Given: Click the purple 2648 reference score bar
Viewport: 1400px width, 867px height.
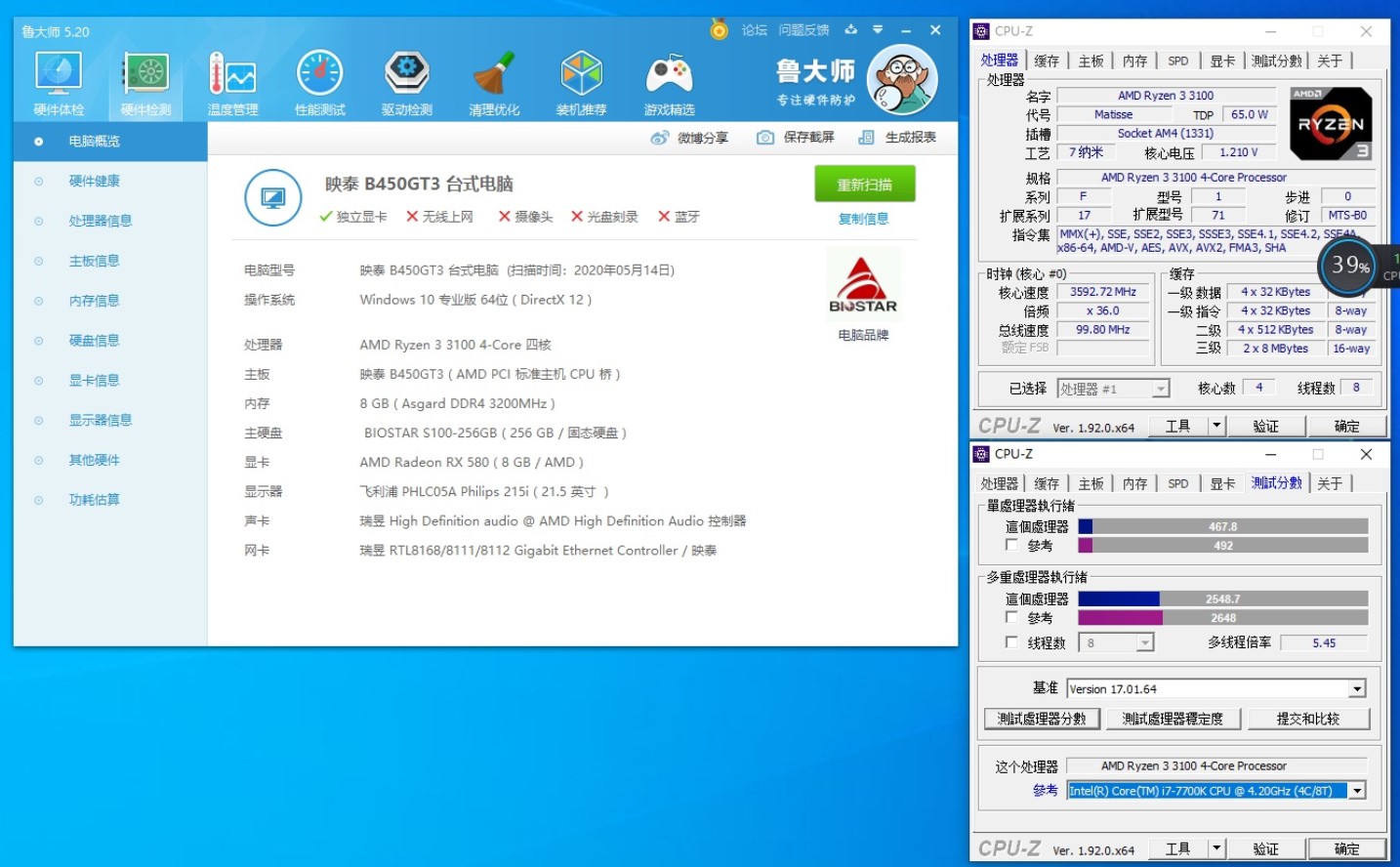Looking at the screenshot, I should pos(1222,618).
